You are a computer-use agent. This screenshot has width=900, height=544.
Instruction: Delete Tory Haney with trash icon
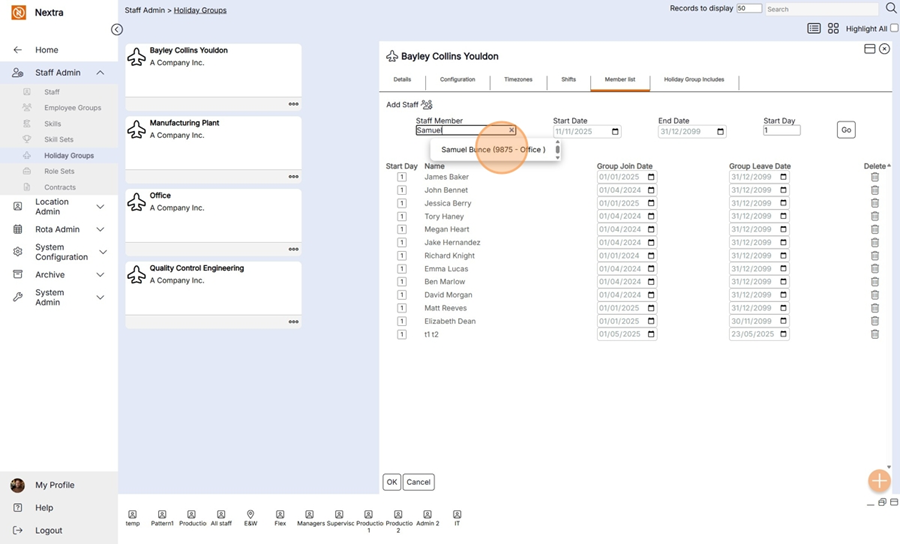(x=874, y=216)
